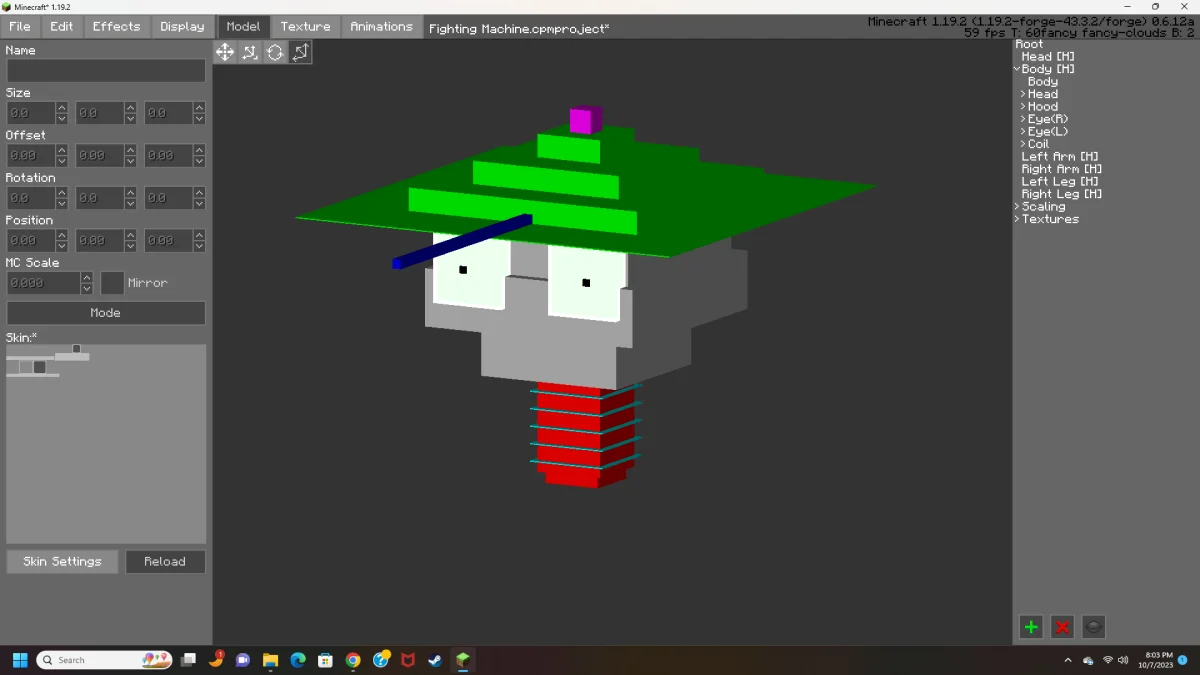Open File Explorer from the taskbar

click(270, 660)
